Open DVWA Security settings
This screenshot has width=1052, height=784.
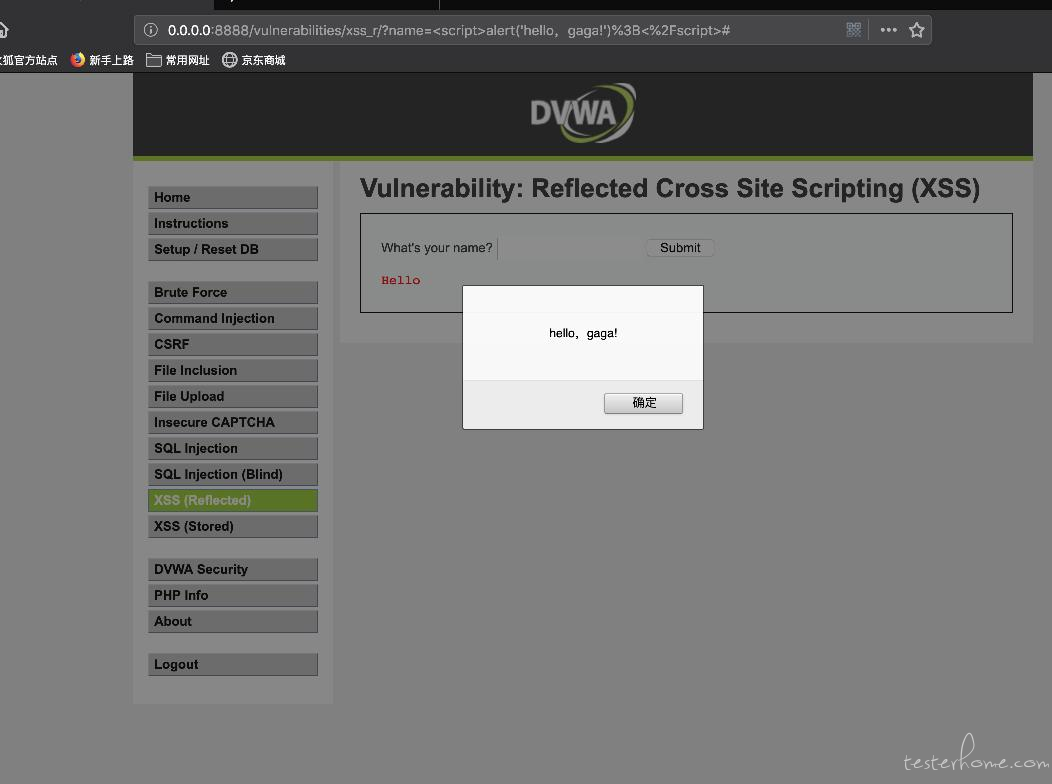pos(233,569)
